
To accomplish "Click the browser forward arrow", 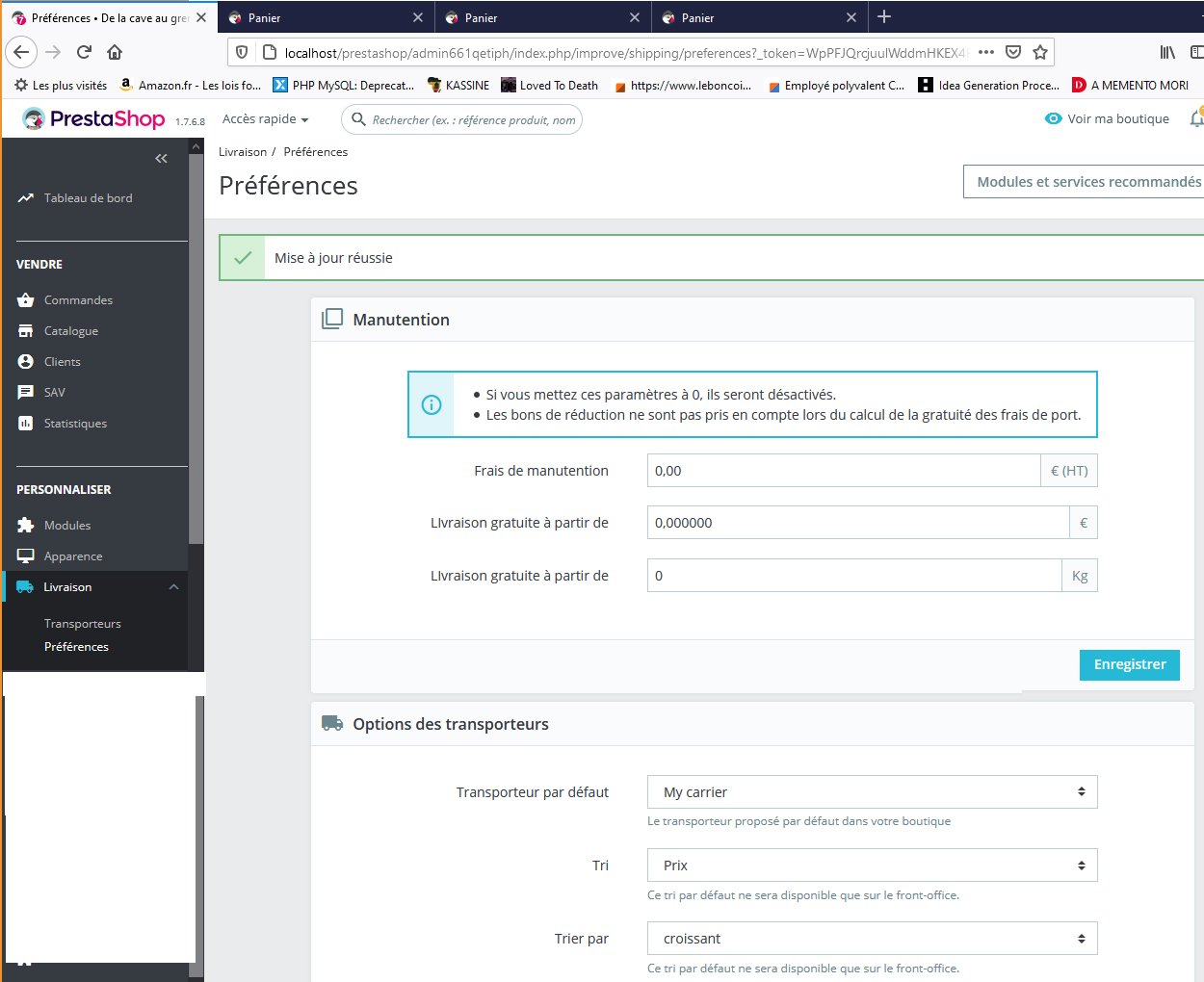I will click(x=53, y=52).
